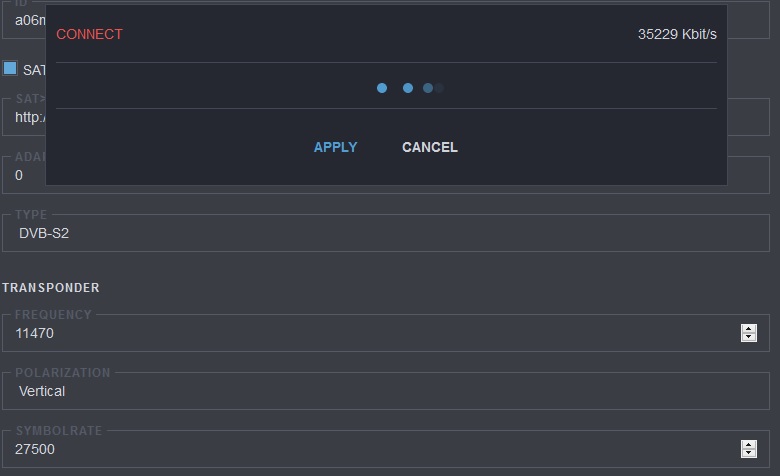Increase the FREQUENCY value with up arrow
This screenshot has width=780, height=476.
749,329
